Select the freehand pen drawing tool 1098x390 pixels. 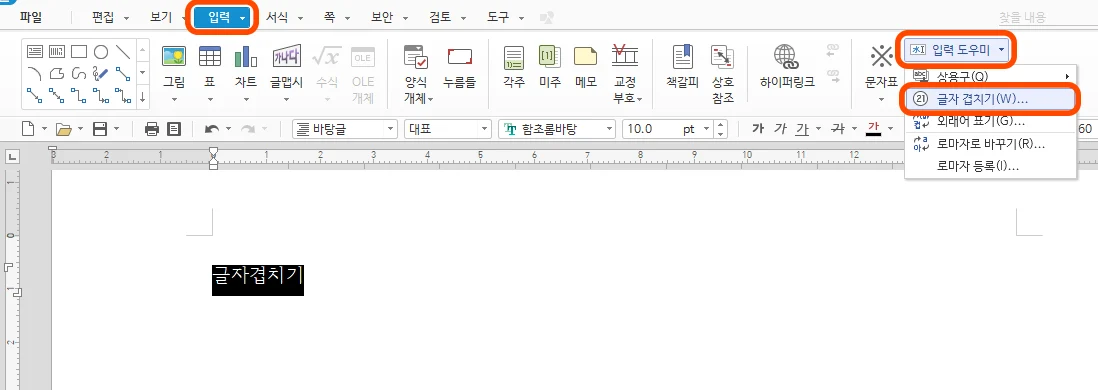(101, 73)
